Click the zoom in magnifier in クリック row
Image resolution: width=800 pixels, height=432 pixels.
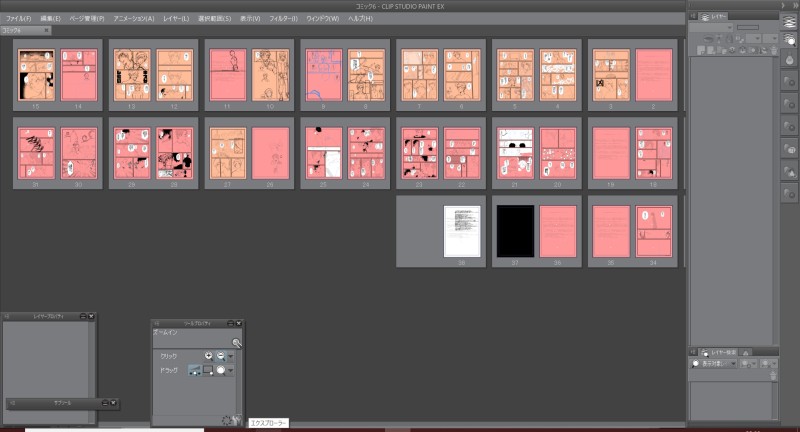point(208,356)
